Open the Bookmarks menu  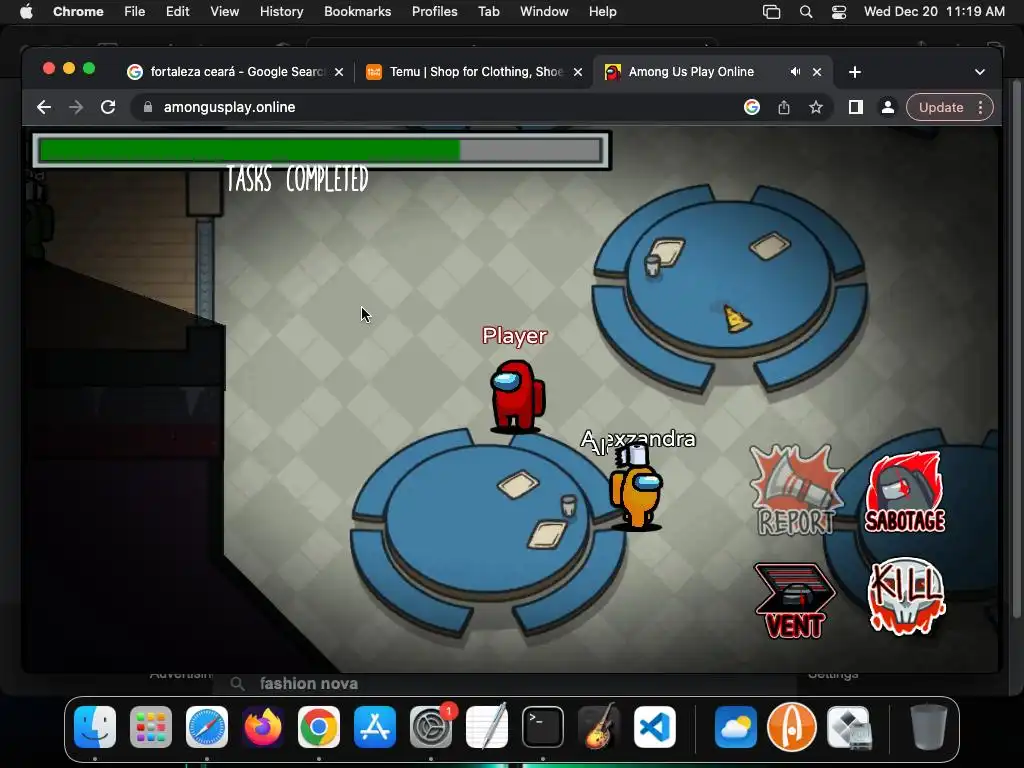[x=357, y=12]
